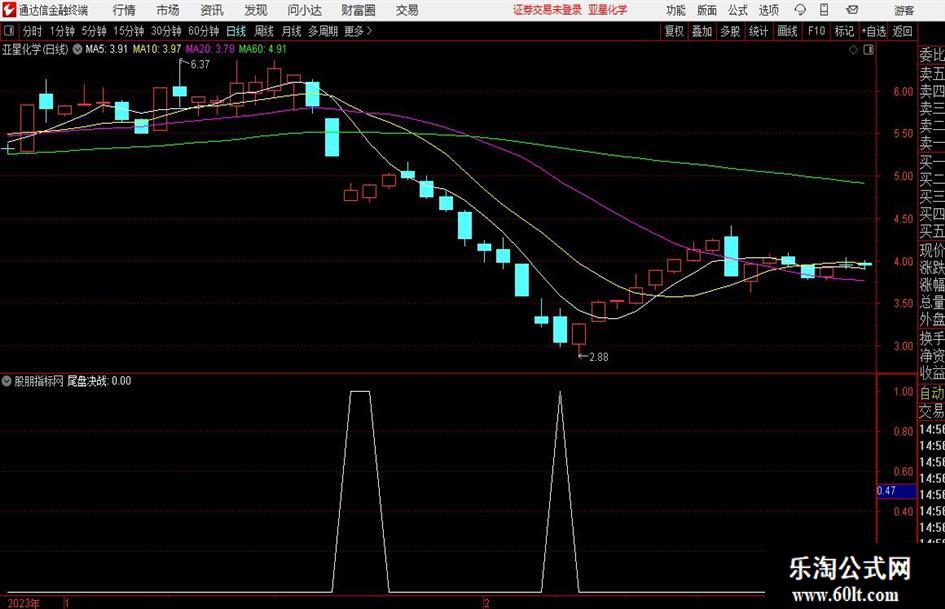The height and width of the screenshot is (609, 945).
Task: Click the 6.00 price axis label
Action: (x=903, y=91)
